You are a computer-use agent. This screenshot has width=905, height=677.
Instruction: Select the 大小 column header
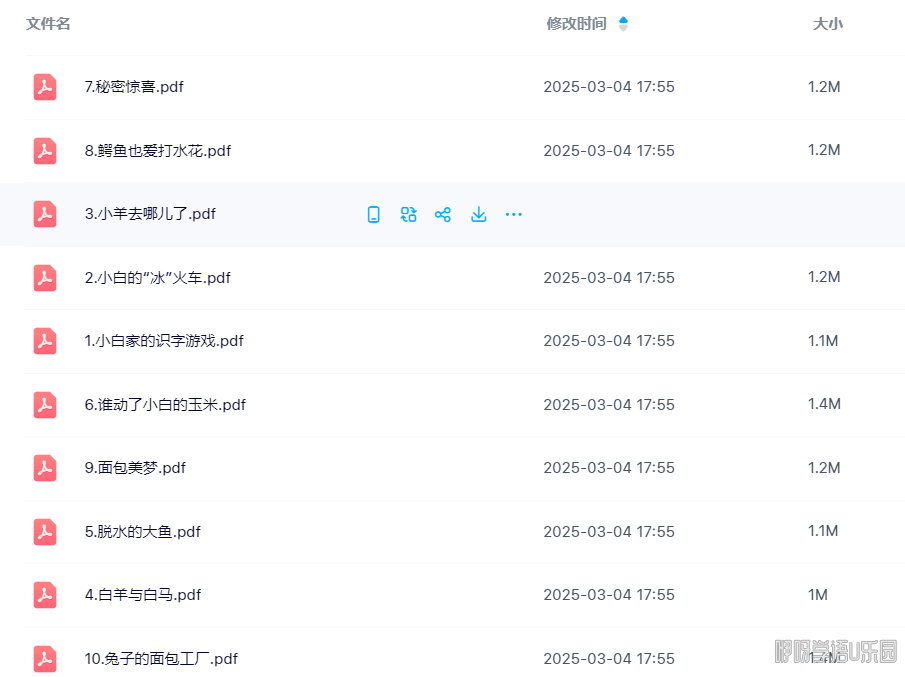[x=828, y=23]
